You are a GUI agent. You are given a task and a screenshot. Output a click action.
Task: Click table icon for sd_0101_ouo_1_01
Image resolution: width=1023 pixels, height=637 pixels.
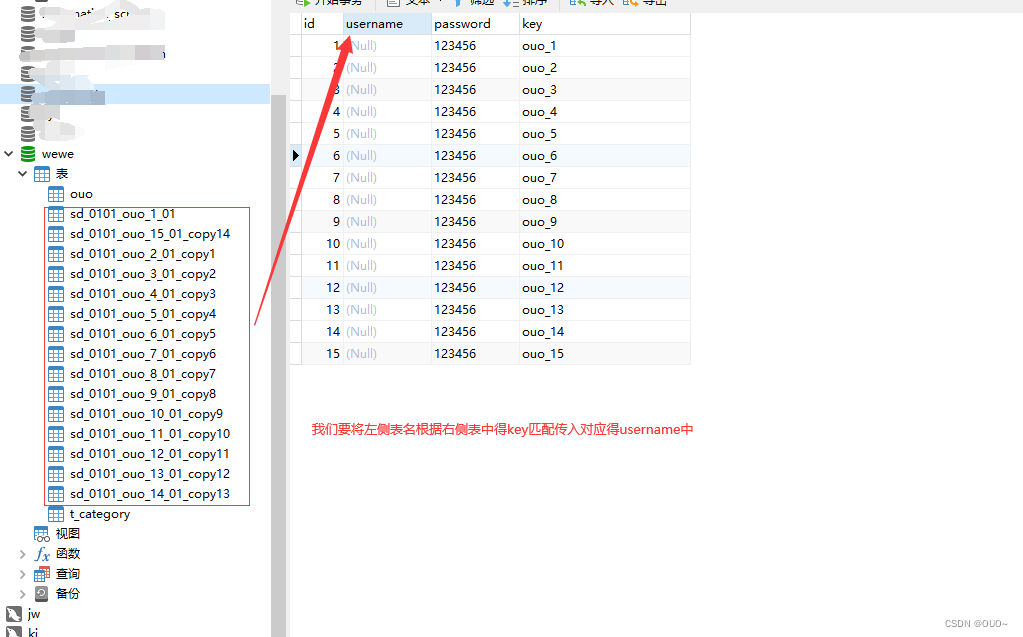click(x=56, y=214)
